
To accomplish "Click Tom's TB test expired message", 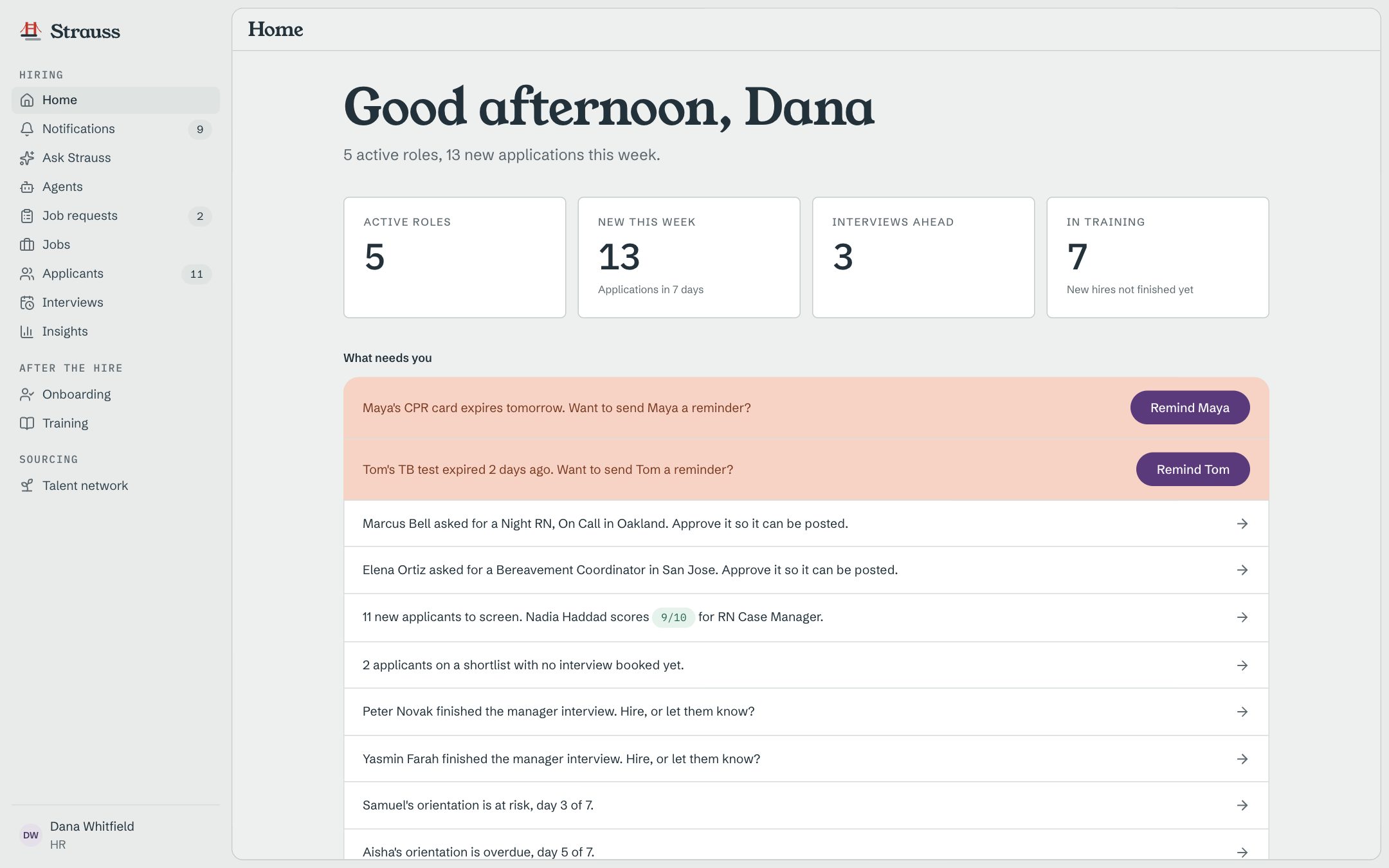I will point(548,470).
